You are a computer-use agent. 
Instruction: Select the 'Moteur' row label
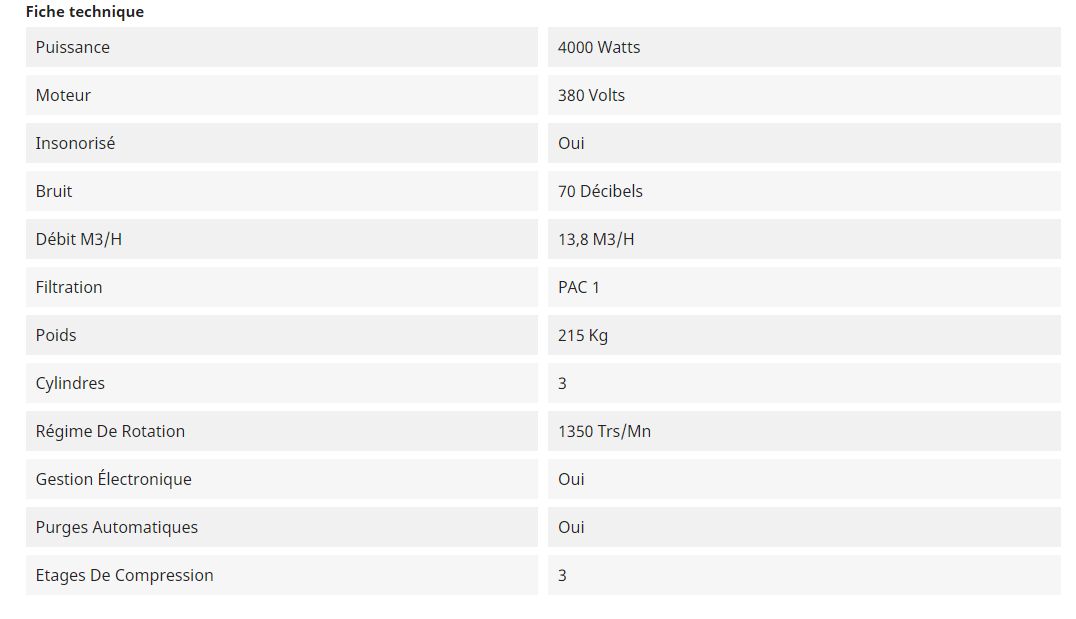[x=63, y=95]
